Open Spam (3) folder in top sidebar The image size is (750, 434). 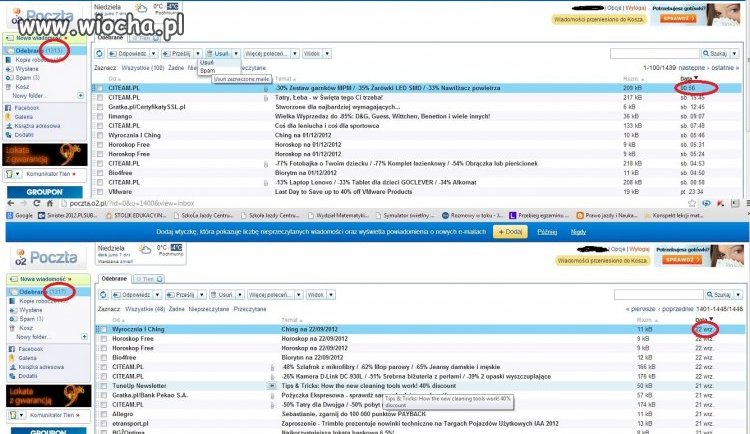[x=27, y=78]
